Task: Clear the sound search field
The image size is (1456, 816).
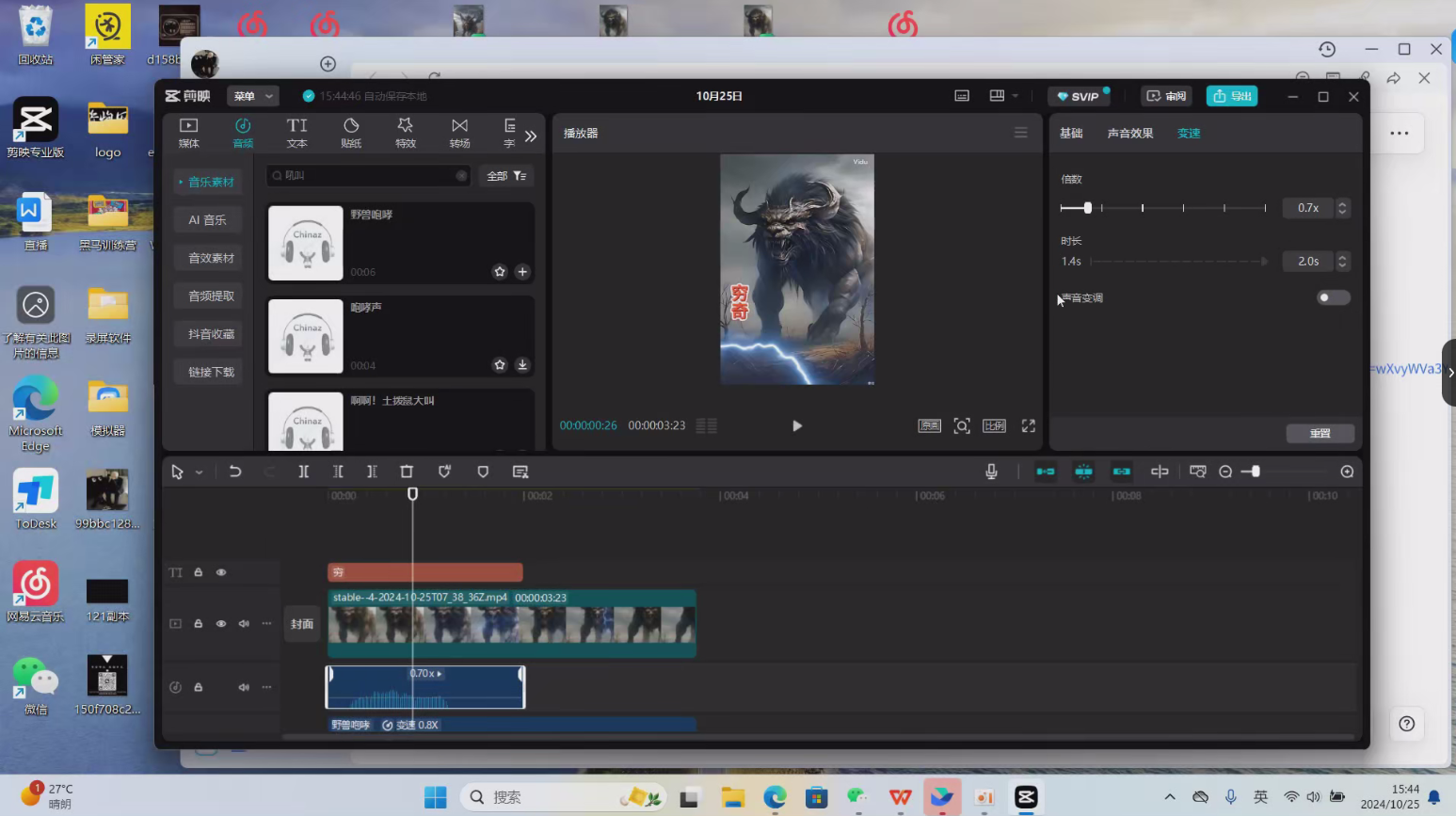Action: click(461, 176)
